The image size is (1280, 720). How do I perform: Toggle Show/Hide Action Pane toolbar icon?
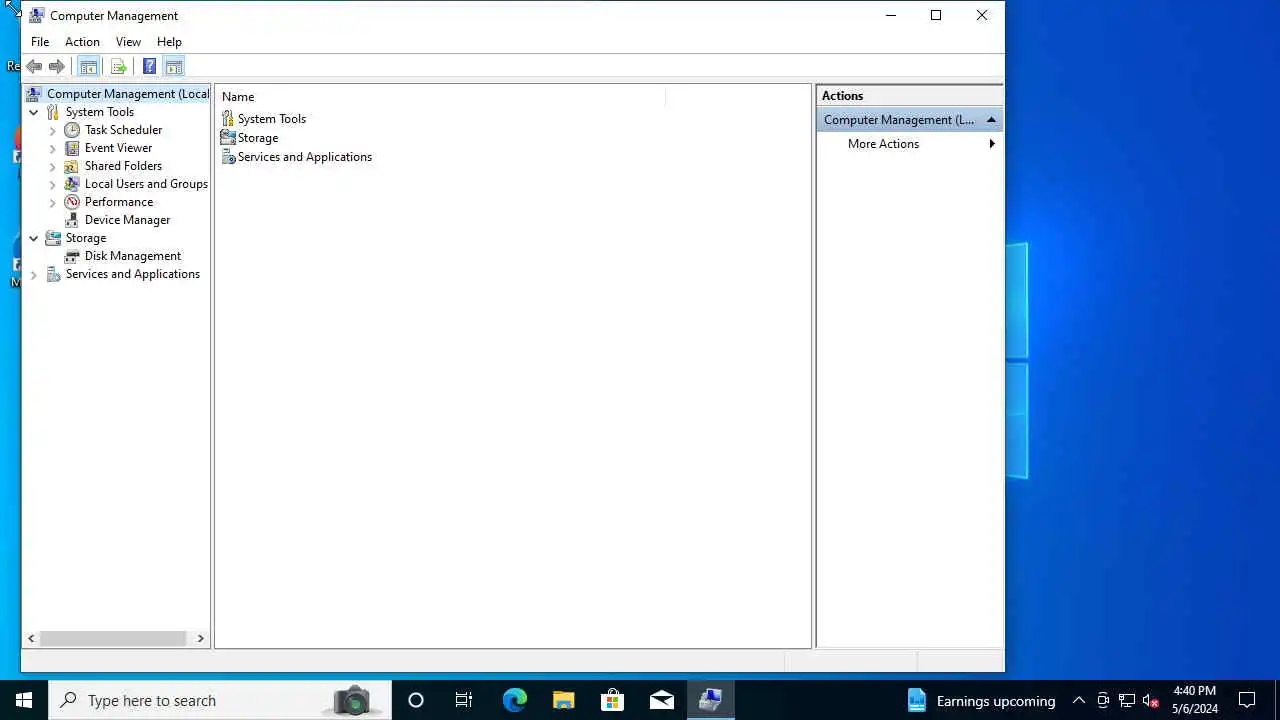point(174,67)
